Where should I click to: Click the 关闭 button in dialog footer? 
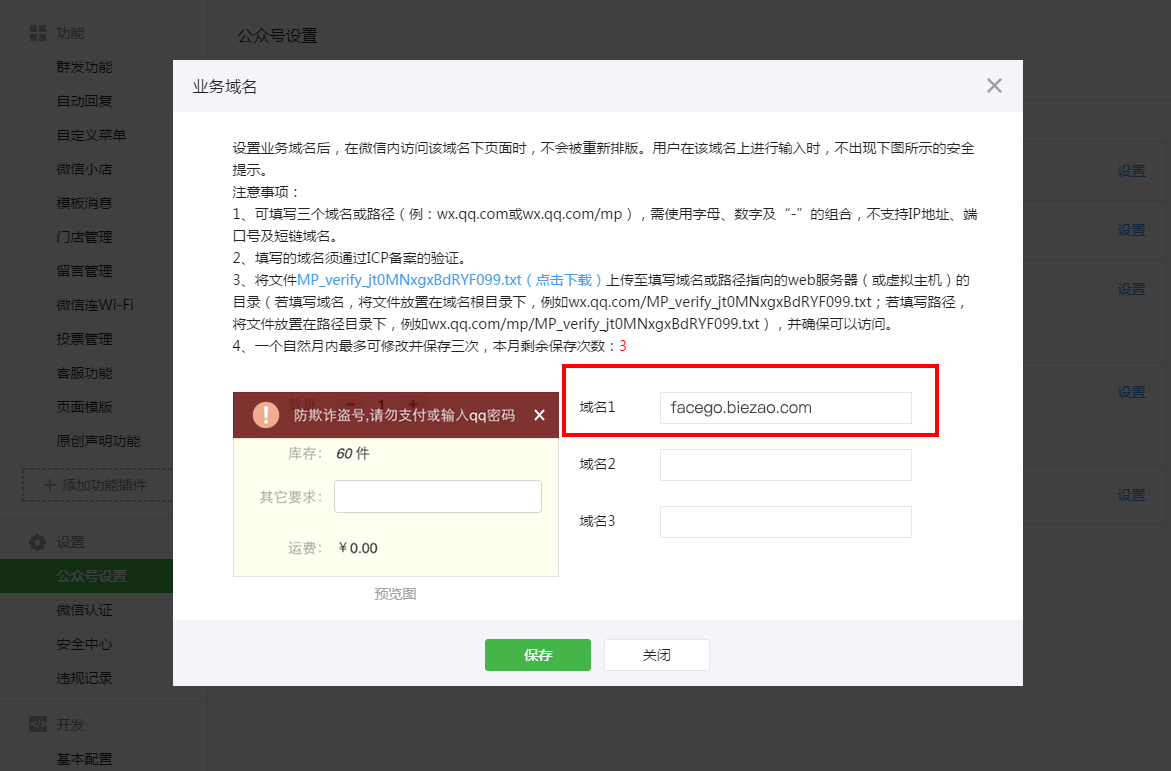point(656,655)
